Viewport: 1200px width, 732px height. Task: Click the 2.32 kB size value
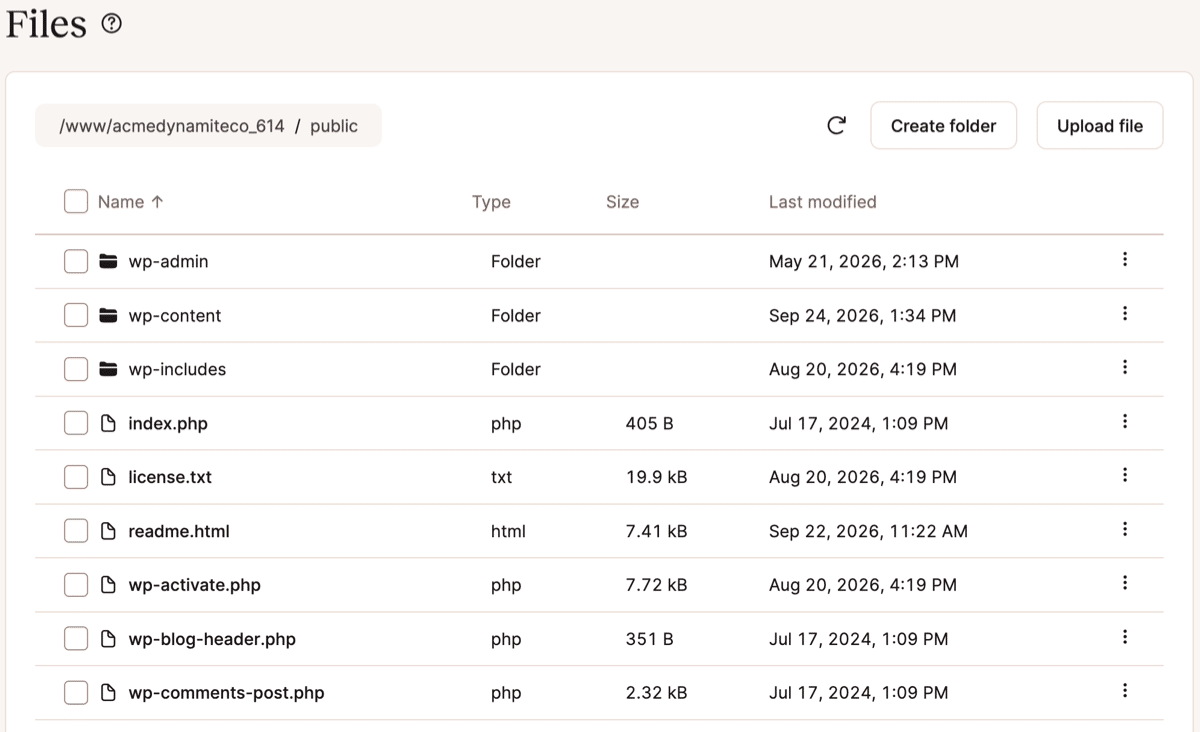[x=656, y=693]
